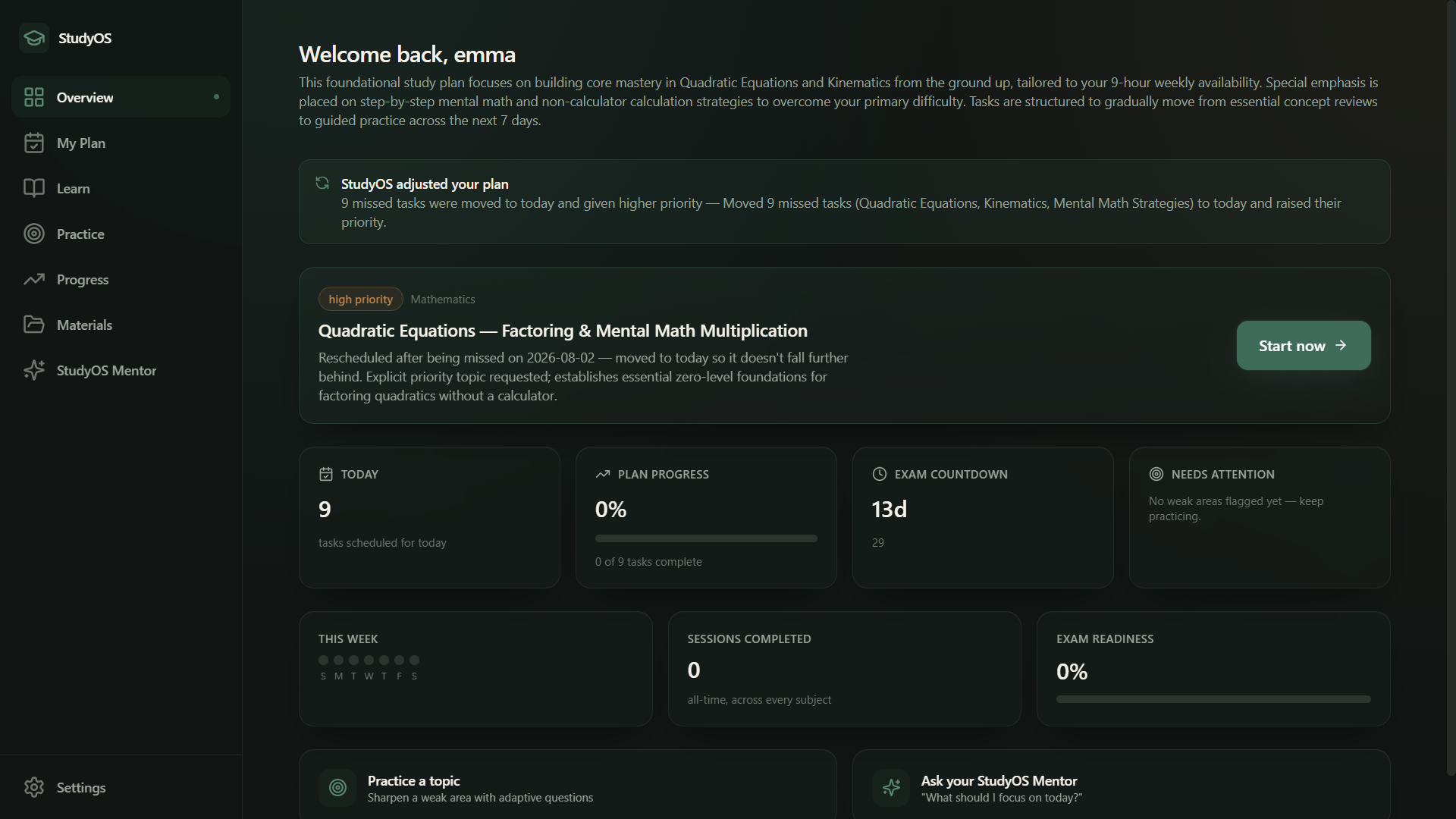Start the Quadratic Equations task with Start now
The height and width of the screenshot is (819, 1456).
[x=1304, y=345]
